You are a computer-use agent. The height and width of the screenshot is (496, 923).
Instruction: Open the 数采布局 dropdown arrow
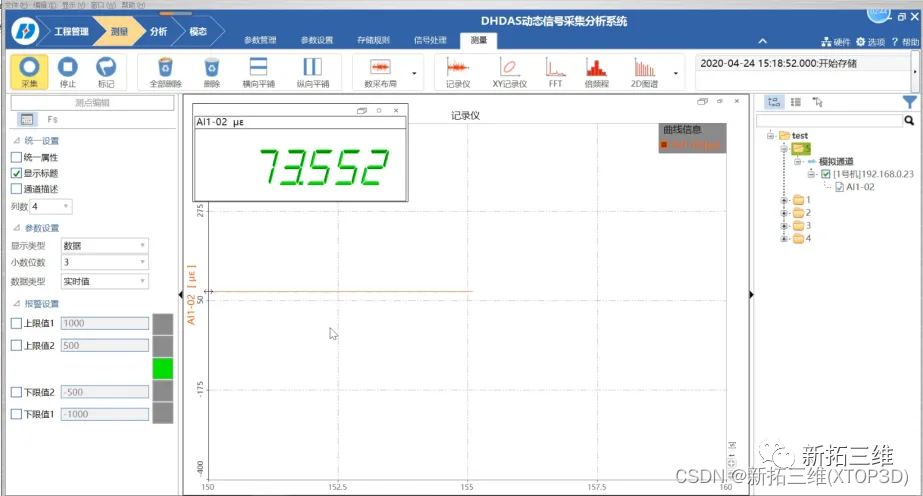414,73
